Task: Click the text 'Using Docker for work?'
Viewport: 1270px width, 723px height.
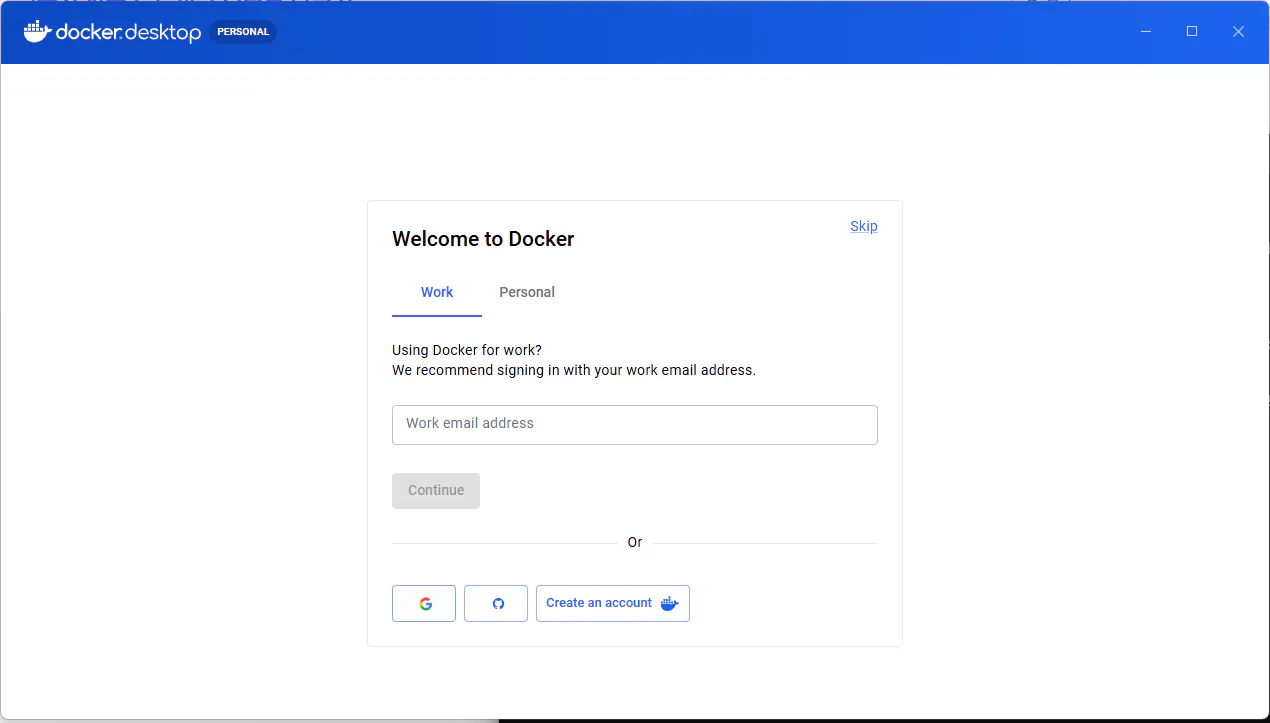Action: (467, 350)
